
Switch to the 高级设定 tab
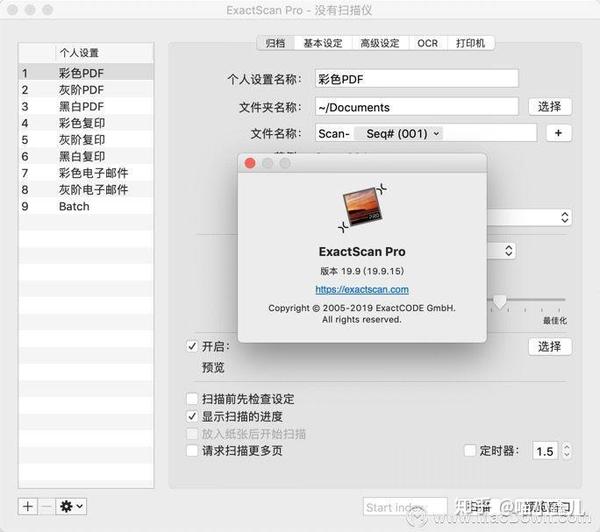[x=380, y=43]
